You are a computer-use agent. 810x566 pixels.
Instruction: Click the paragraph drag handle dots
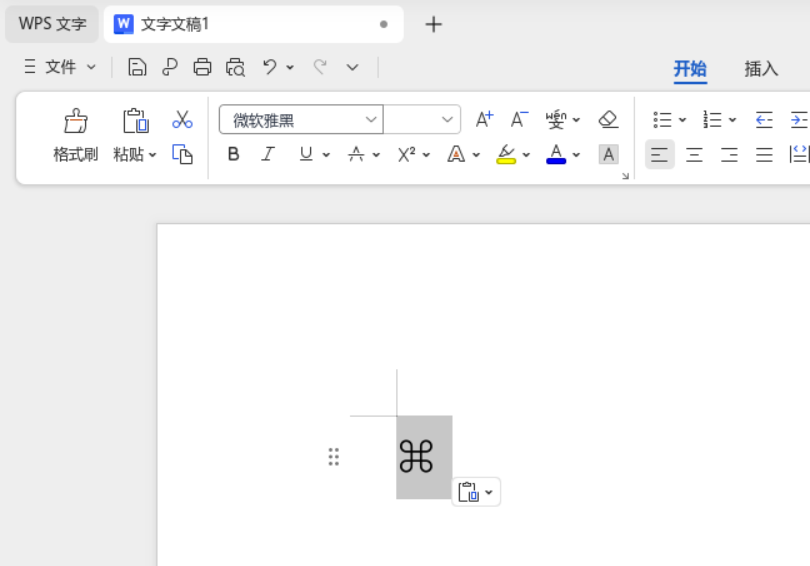pyautogui.click(x=334, y=457)
